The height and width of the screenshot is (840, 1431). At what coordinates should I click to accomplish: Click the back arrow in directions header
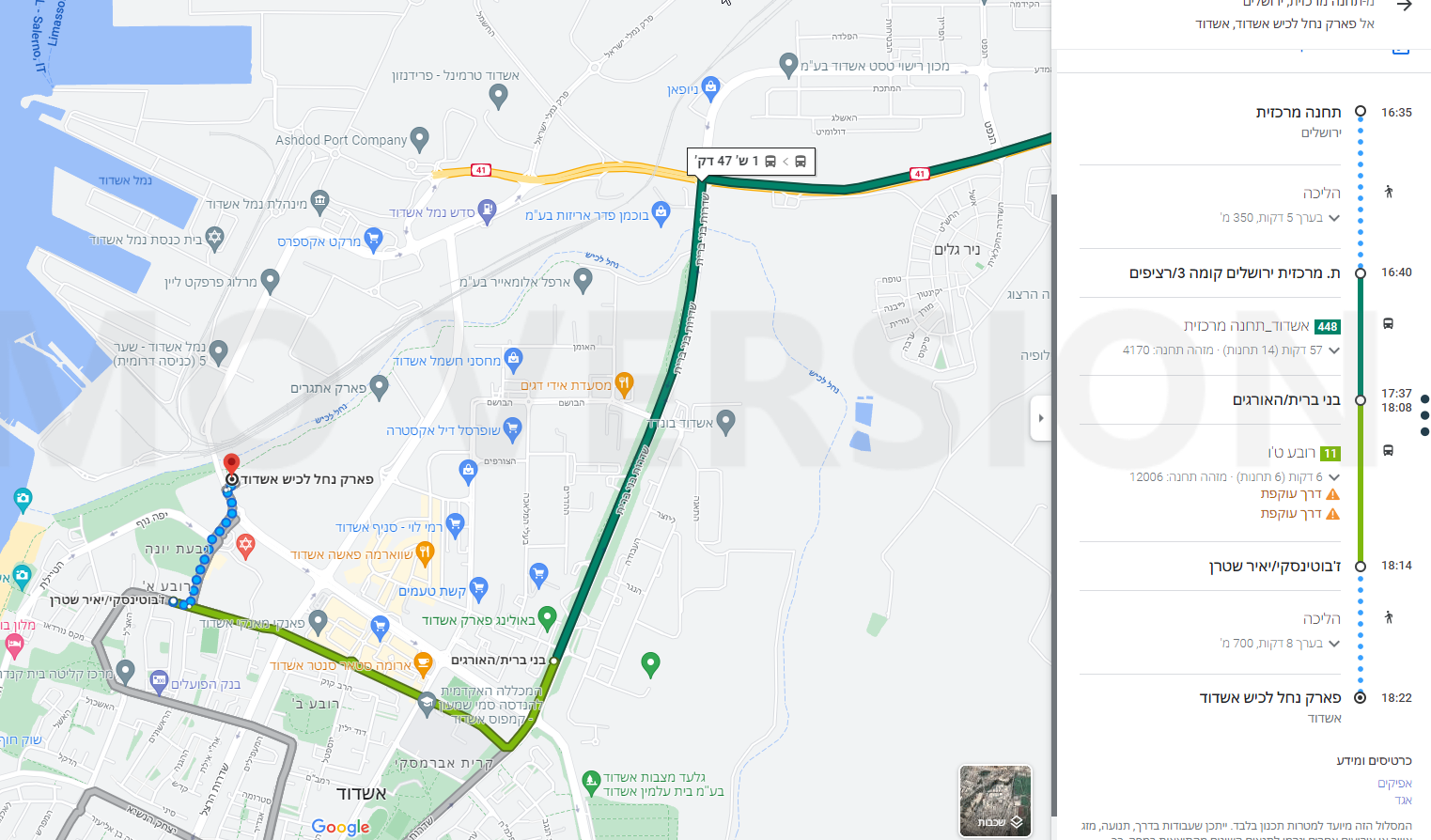click(x=1404, y=6)
